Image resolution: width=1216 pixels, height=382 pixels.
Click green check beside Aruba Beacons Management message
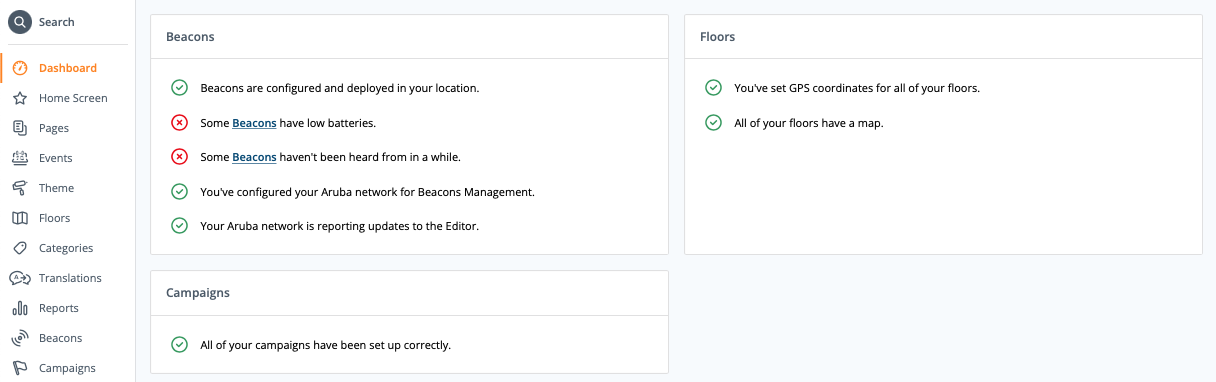(180, 191)
